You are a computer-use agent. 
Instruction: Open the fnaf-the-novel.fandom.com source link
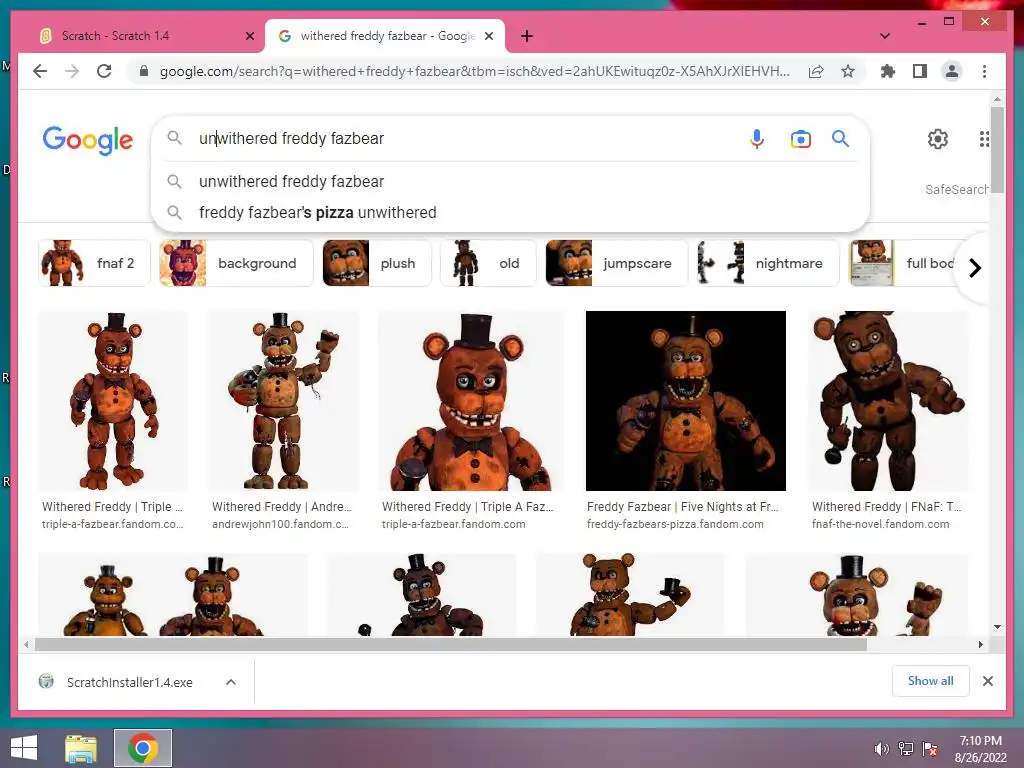[x=880, y=524]
